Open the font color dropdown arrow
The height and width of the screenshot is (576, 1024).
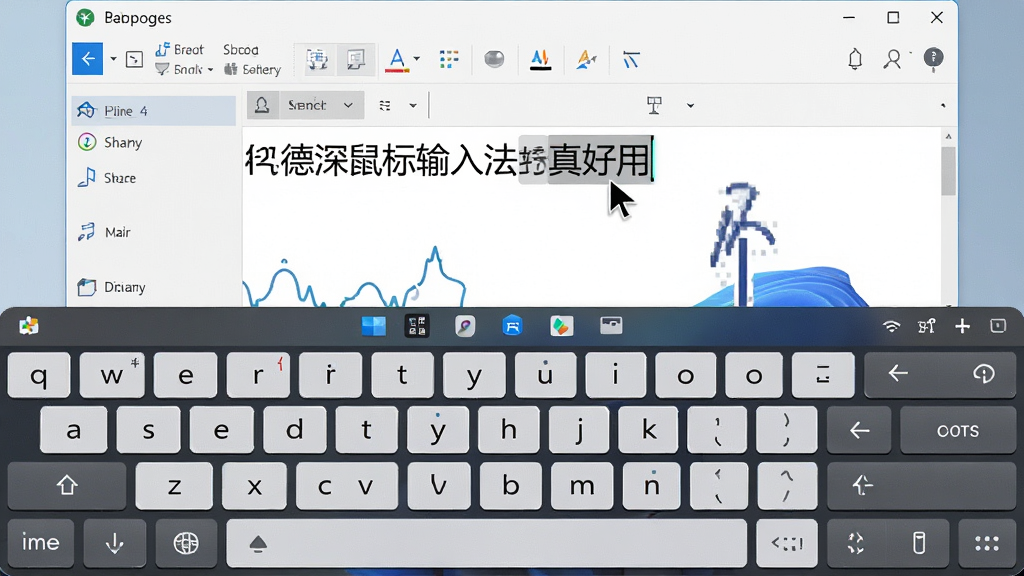pyautogui.click(x=417, y=59)
